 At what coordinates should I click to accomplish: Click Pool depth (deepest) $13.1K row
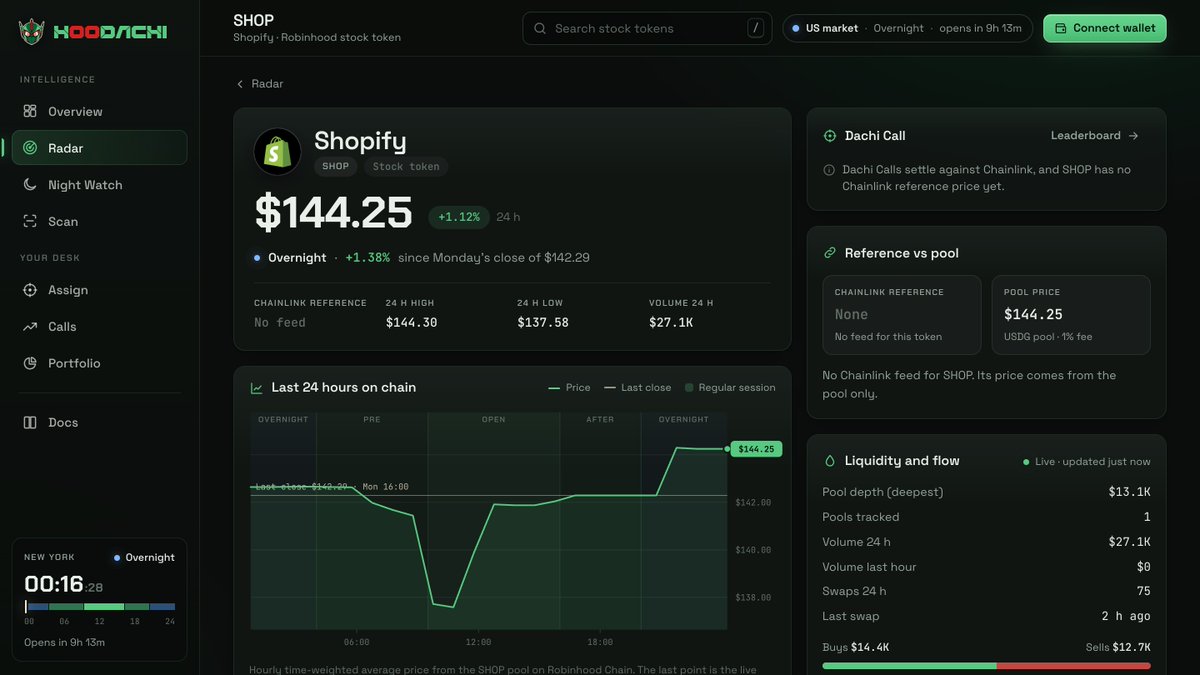[986, 492]
